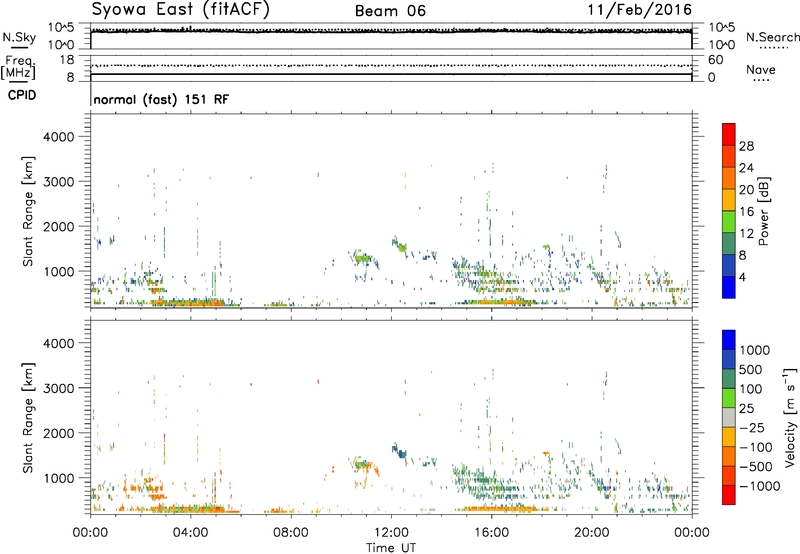Click the "20:00" time tick label

591,533
